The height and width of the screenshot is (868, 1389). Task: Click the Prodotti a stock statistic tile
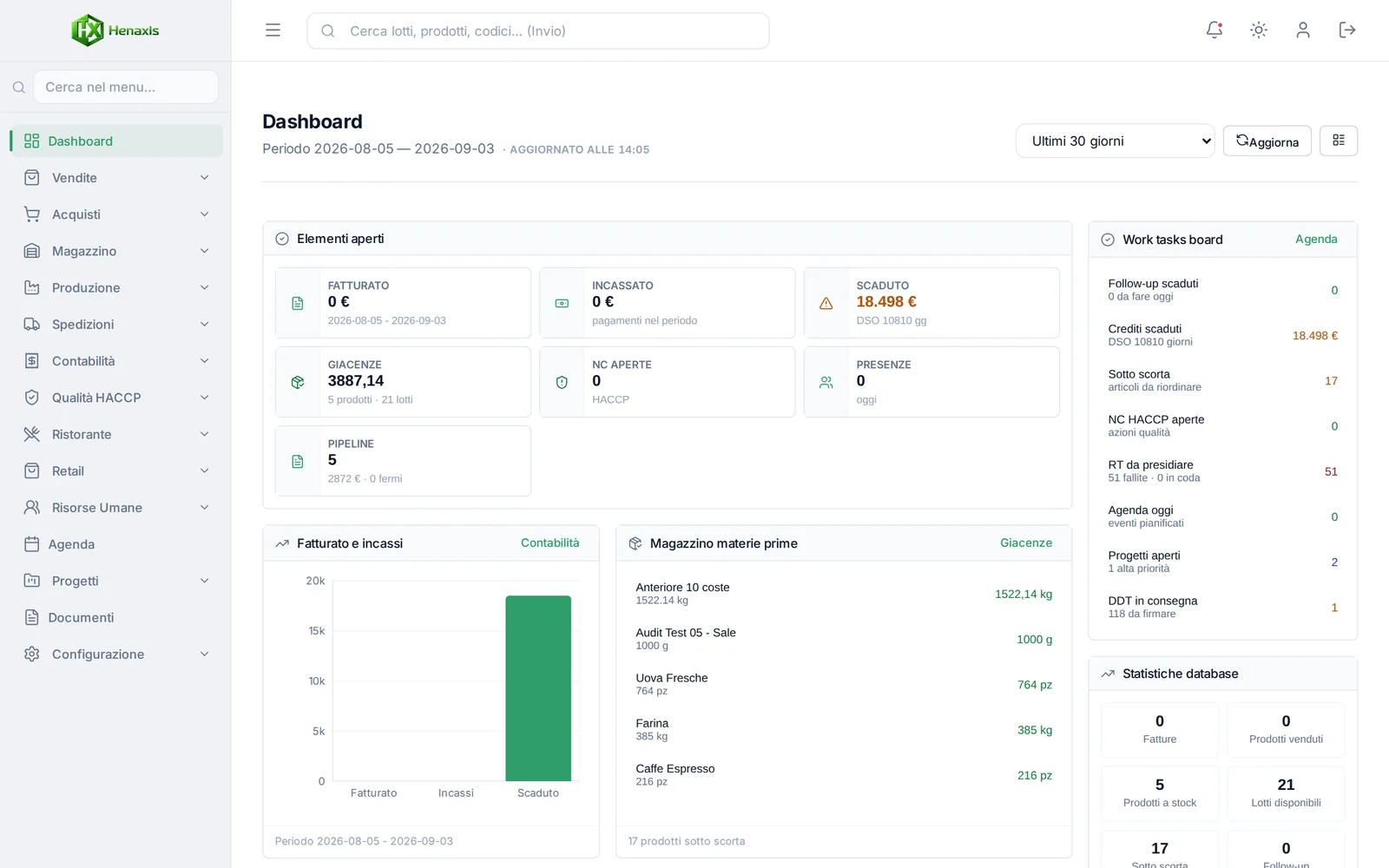pos(1160,793)
